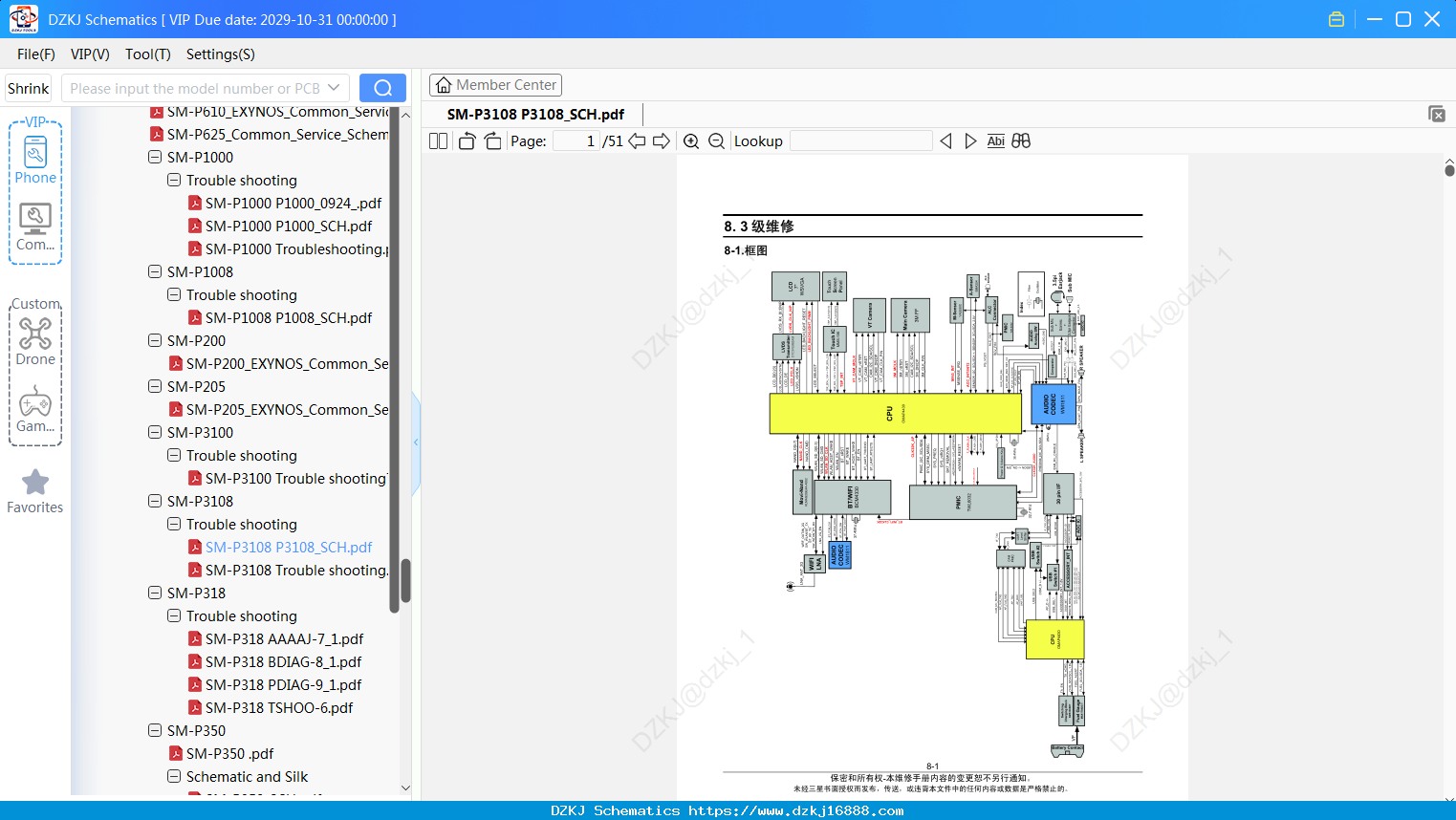Open the binoculars search tool

coord(1021,141)
